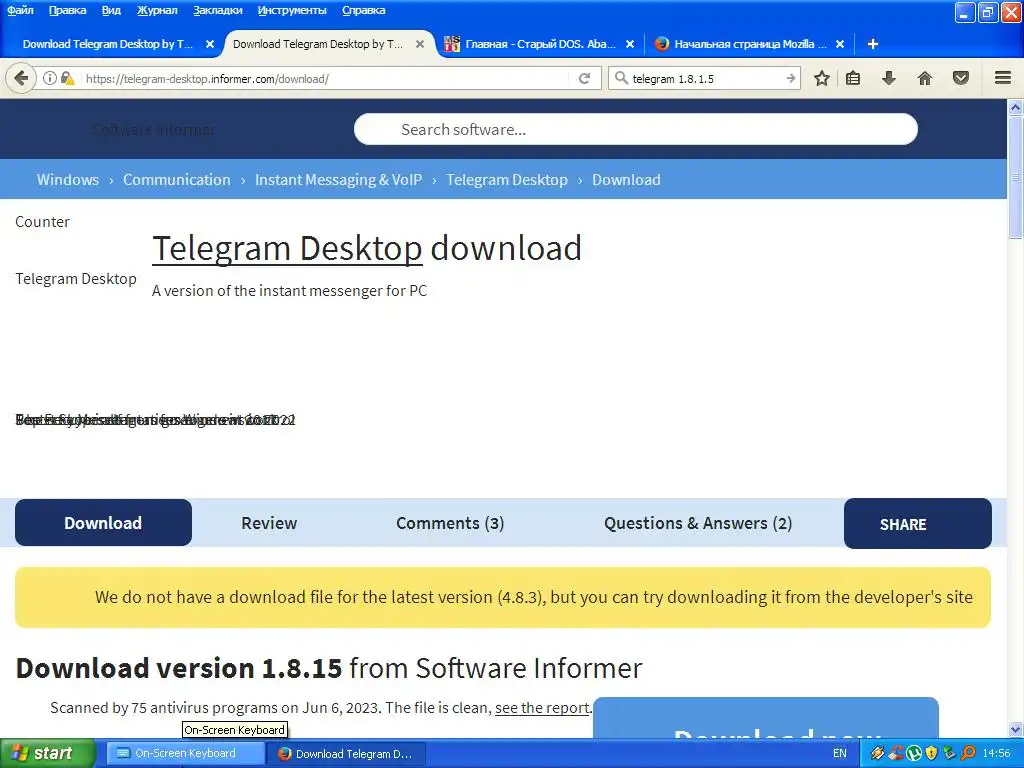
Task: Click the search magnifier icon in search bar
Action: click(x=621, y=78)
